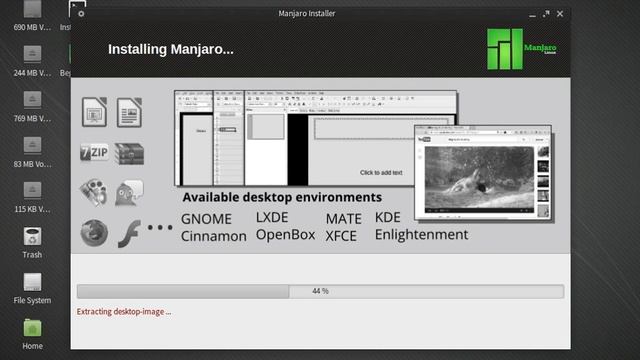Open the Trash desktop icon

tap(32, 236)
